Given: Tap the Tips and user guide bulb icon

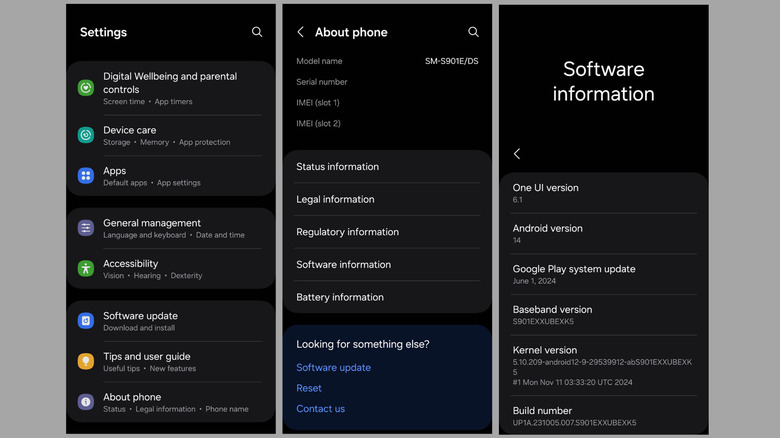Looking at the screenshot, I should tap(86, 361).
